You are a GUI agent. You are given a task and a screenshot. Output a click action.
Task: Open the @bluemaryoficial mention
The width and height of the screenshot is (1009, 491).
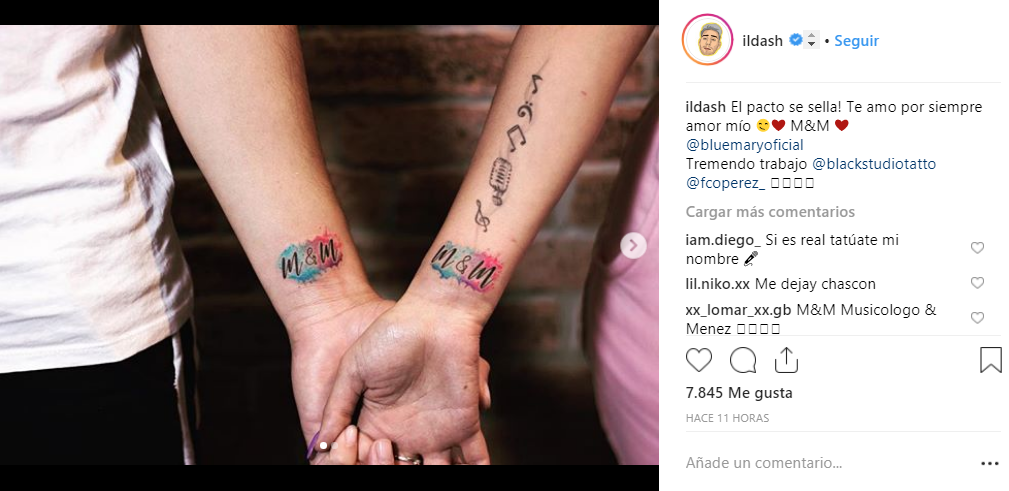coord(745,145)
